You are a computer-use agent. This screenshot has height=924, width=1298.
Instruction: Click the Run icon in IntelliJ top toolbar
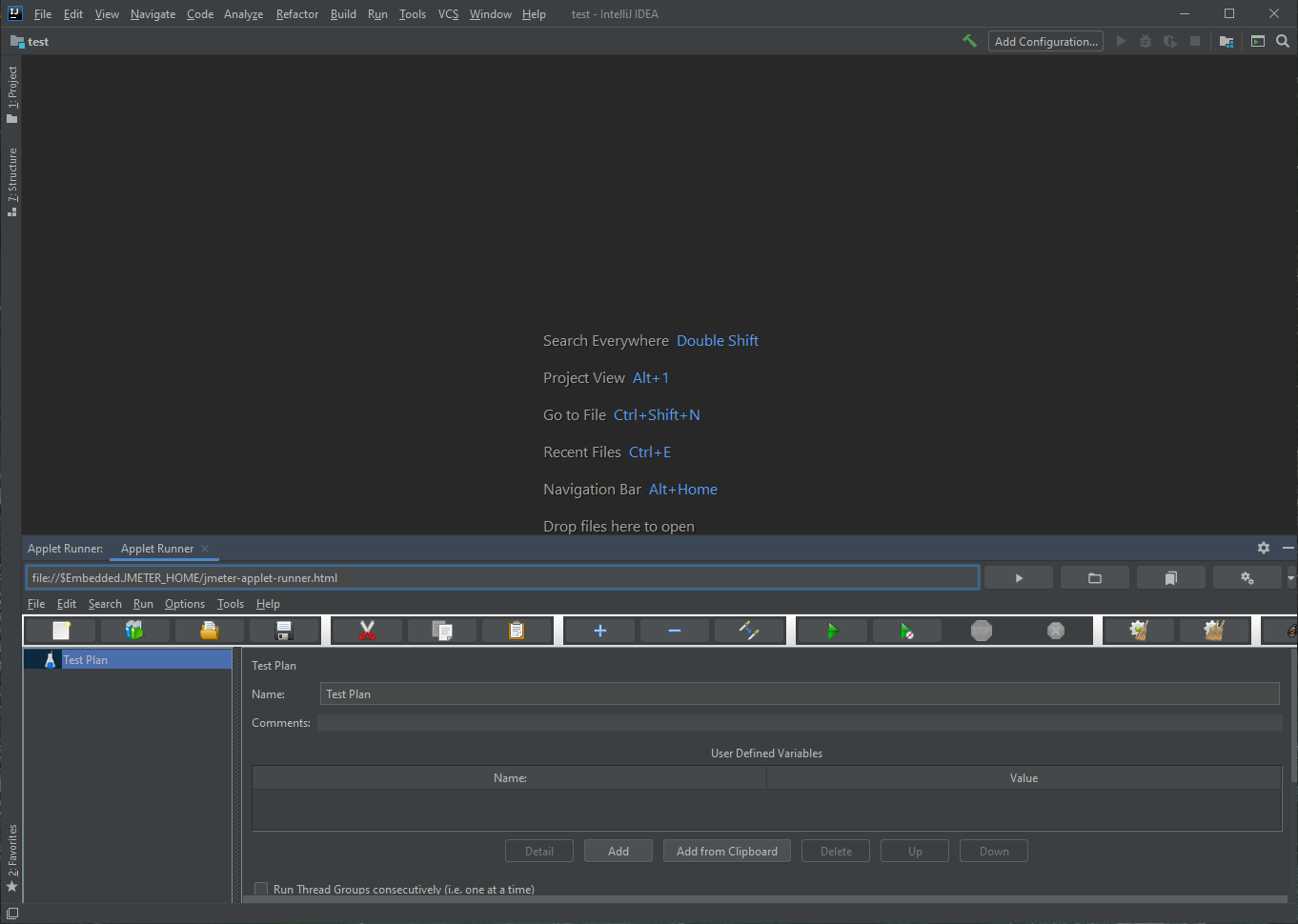[1121, 41]
